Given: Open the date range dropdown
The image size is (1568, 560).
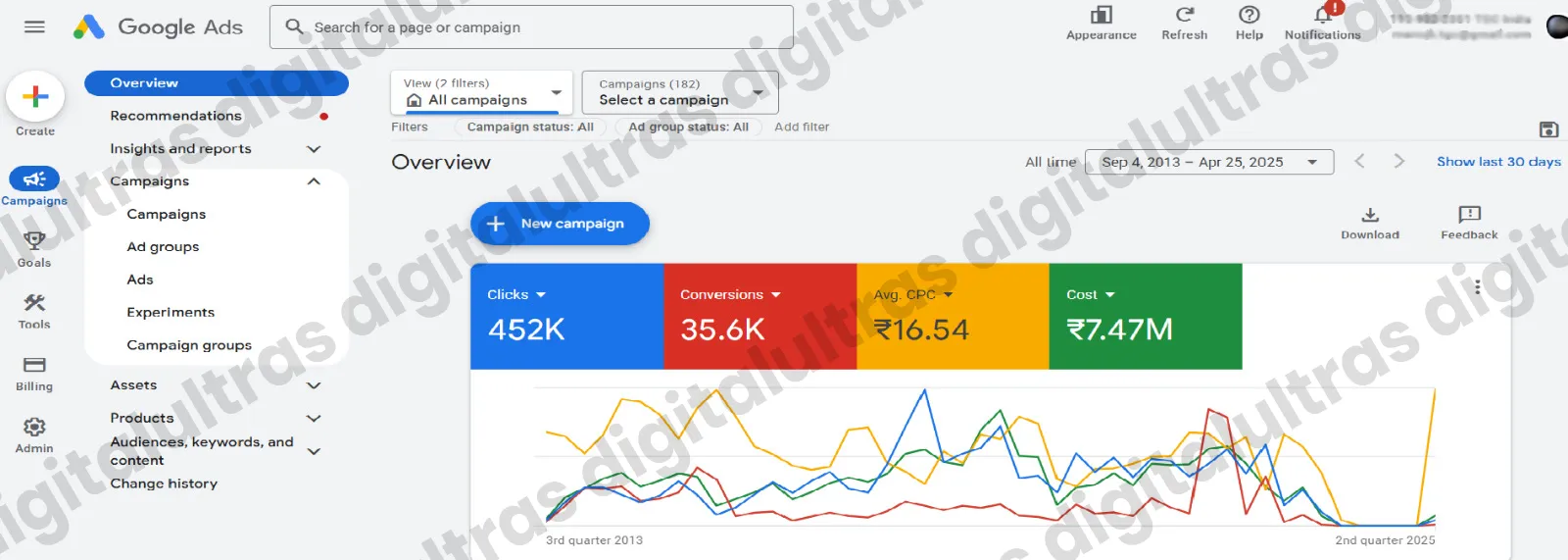Looking at the screenshot, I should [x=1208, y=163].
